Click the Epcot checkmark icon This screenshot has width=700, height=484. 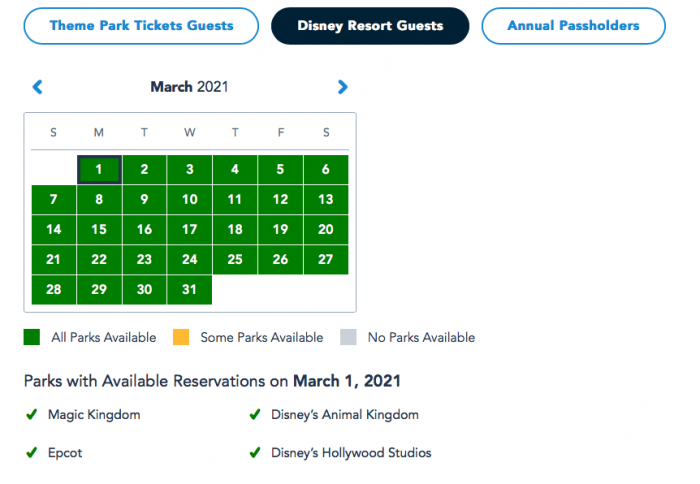coord(30,452)
